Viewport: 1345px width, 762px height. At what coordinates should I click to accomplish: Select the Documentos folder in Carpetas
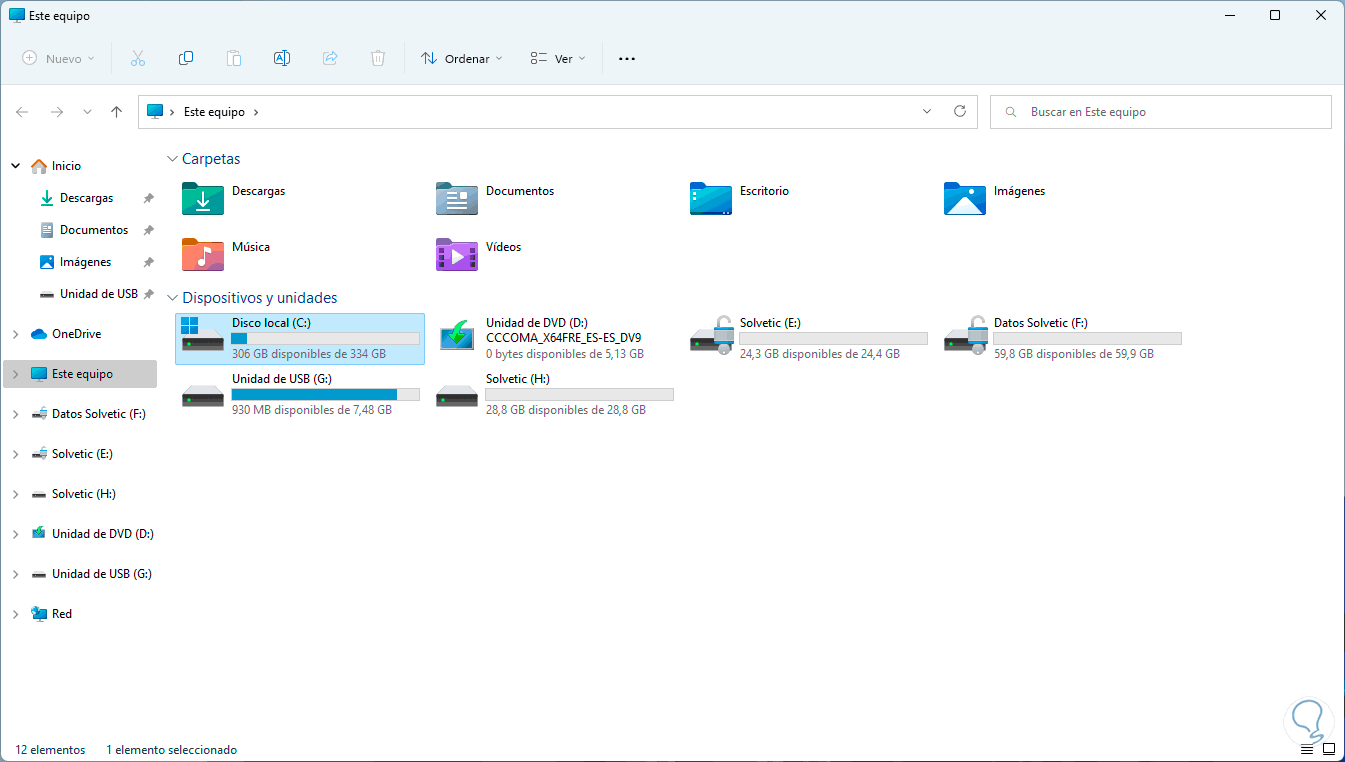tap(496, 198)
